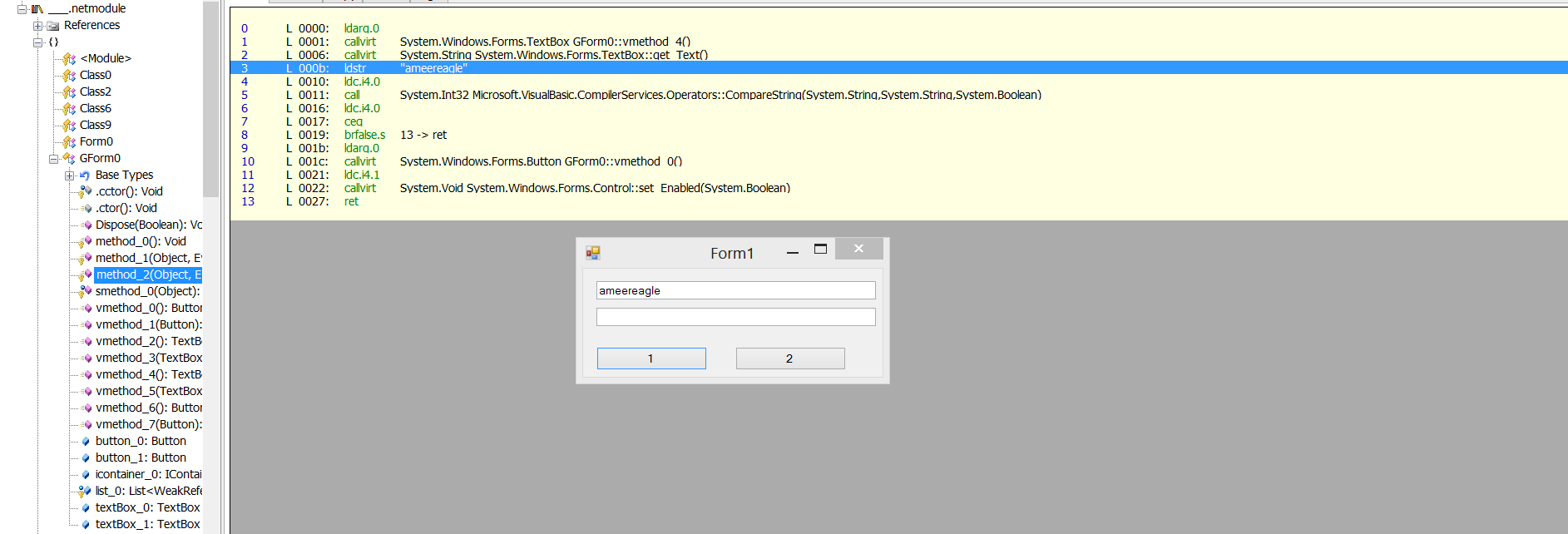Click the empty second text box
The height and width of the screenshot is (534, 1568).
pos(735,317)
